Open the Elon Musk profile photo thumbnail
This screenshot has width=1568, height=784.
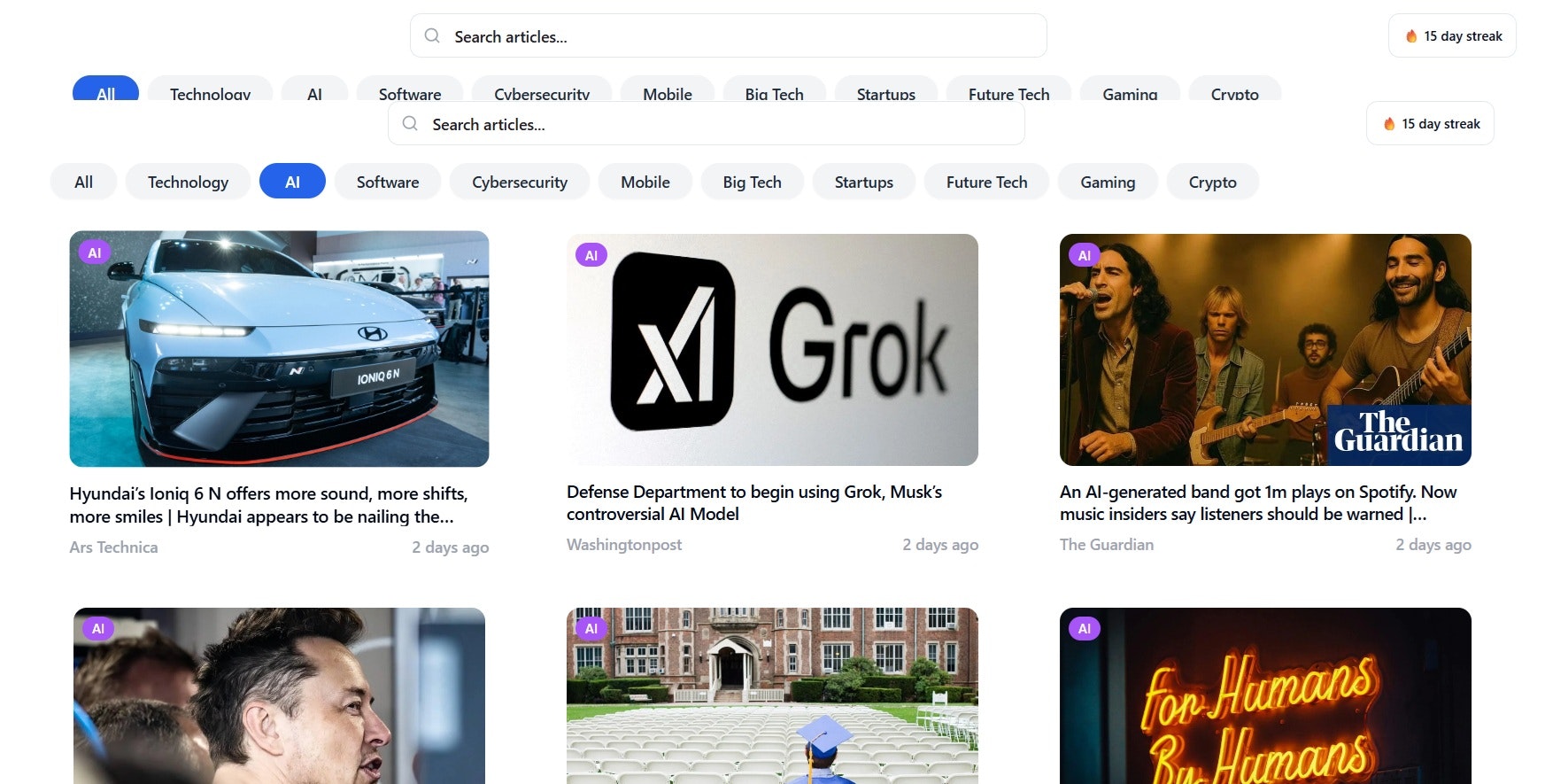tap(279, 695)
